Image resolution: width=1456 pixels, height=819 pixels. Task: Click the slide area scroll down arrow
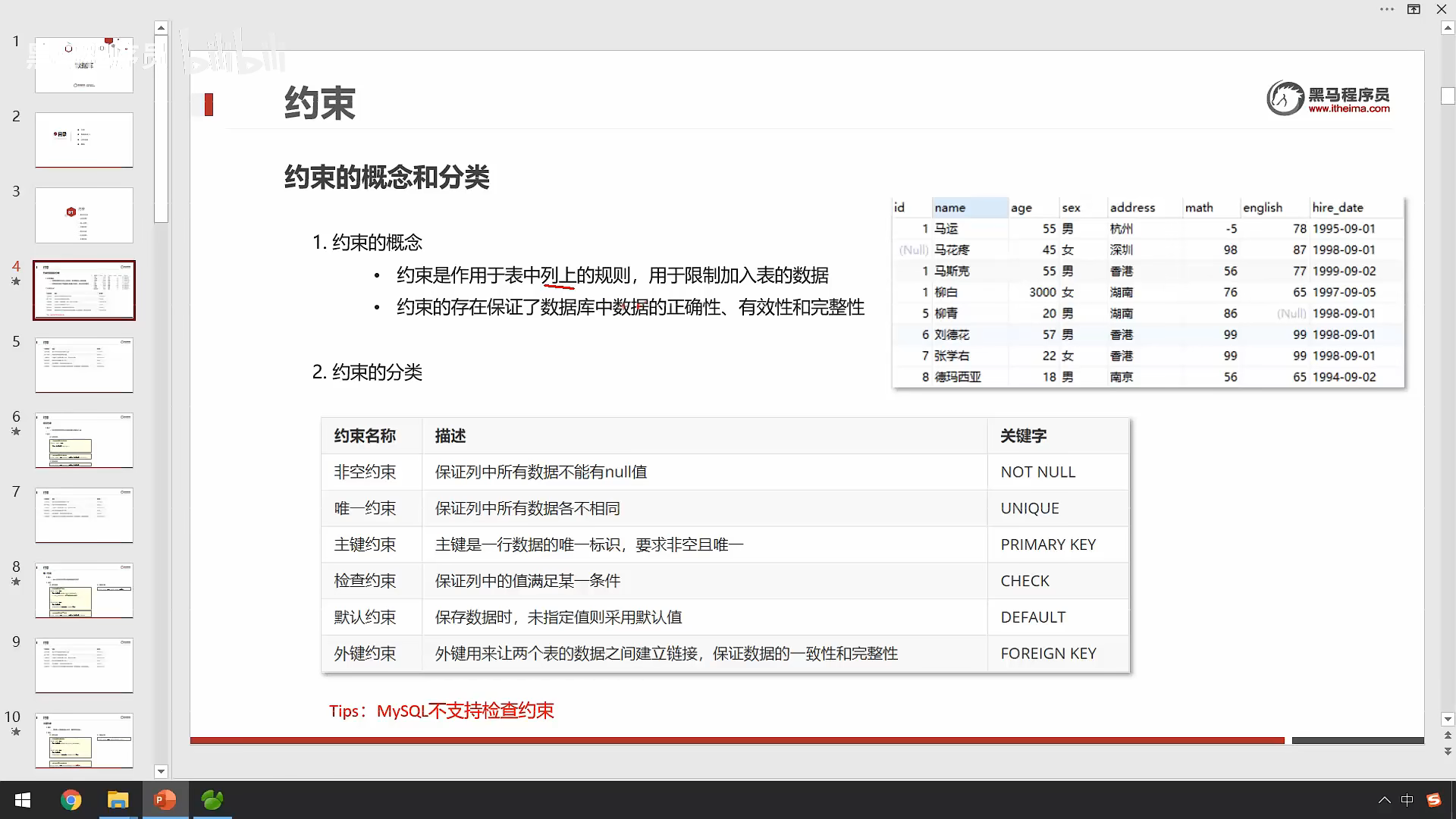click(x=1448, y=719)
